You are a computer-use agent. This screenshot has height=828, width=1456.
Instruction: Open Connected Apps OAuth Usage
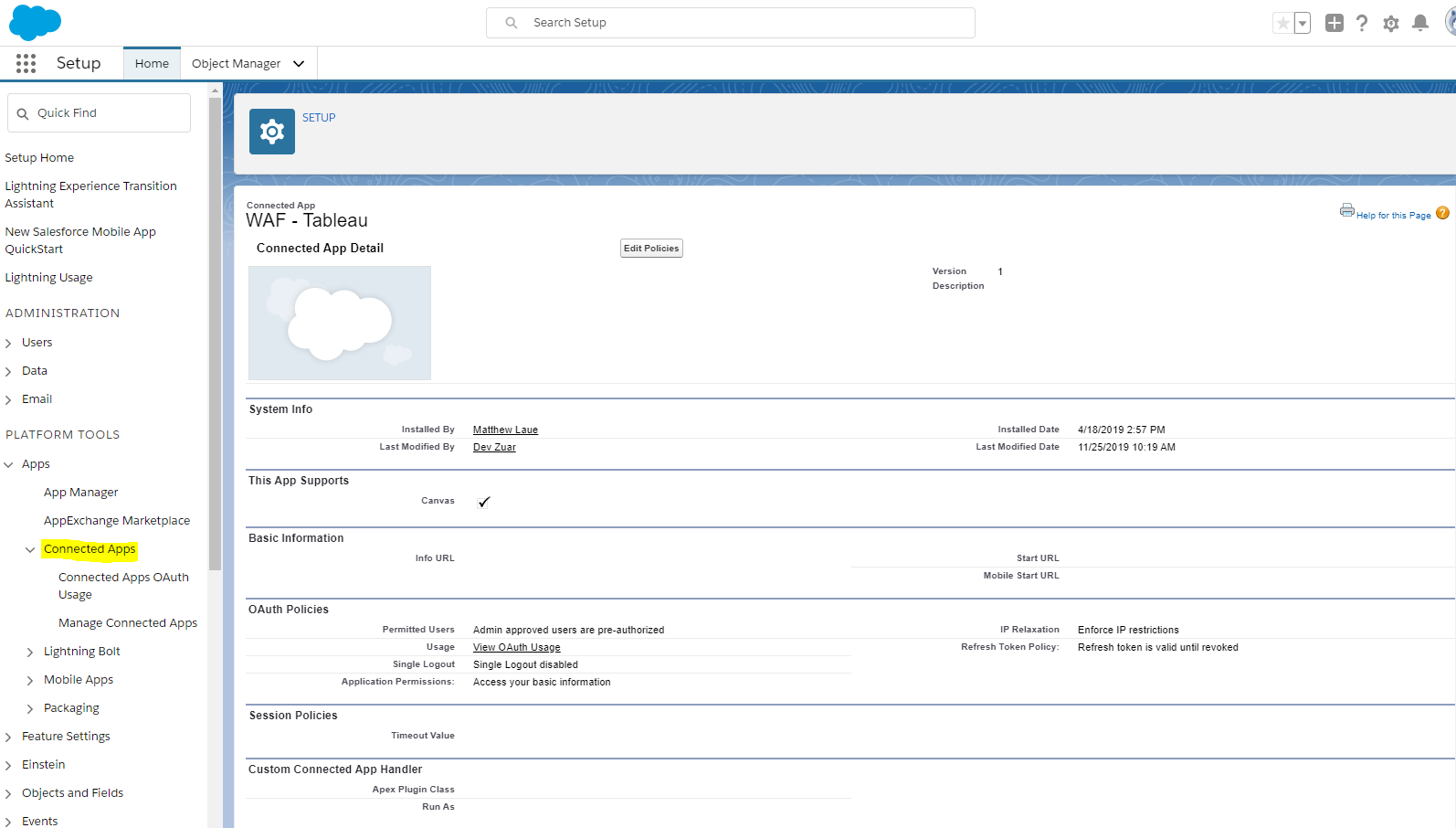123,586
